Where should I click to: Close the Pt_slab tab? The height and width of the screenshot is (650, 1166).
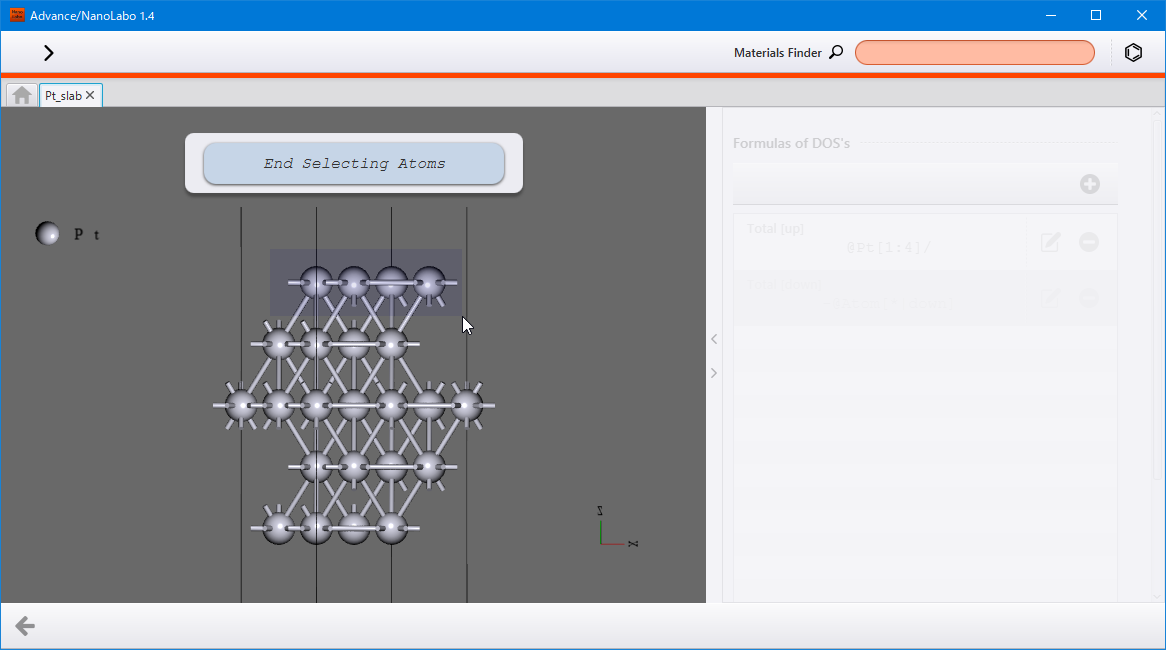(x=90, y=95)
